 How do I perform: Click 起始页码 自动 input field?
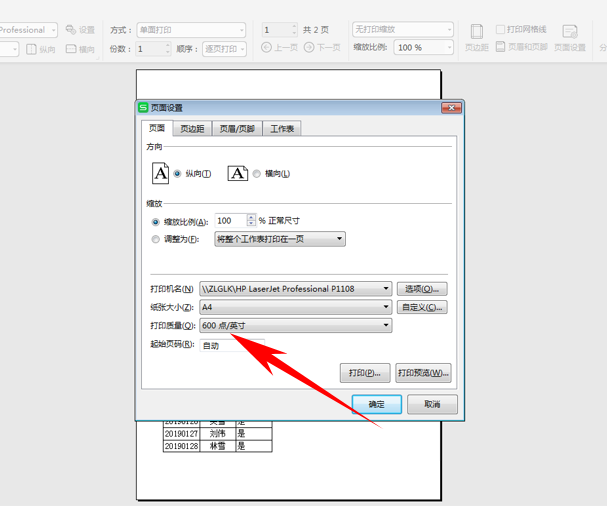(232, 345)
